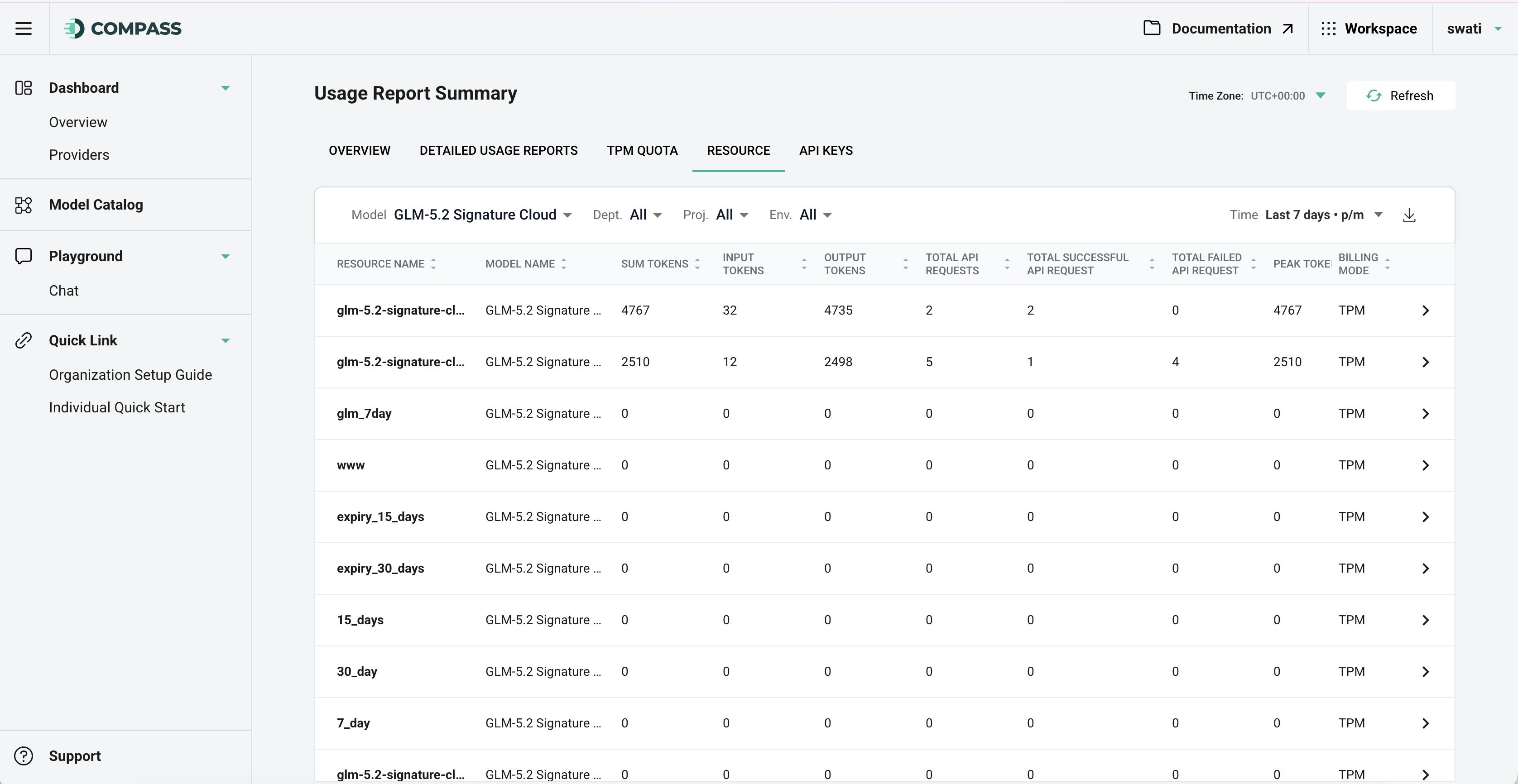This screenshot has width=1518, height=784.
Task: Download the resource usage report
Action: [x=1409, y=215]
